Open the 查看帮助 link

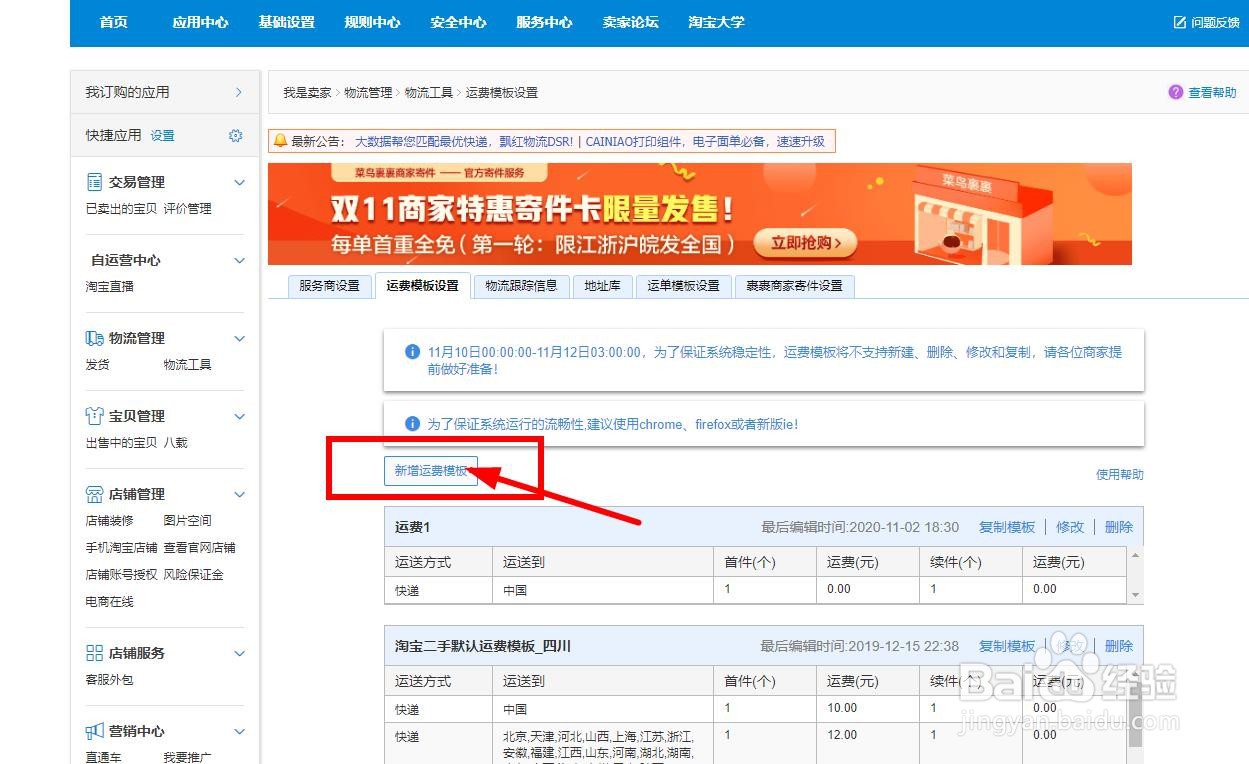click(1212, 92)
